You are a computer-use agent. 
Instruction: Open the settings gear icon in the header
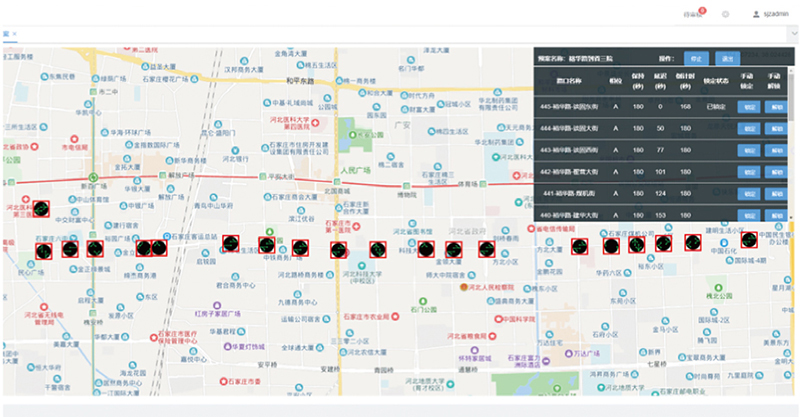(725, 15)
